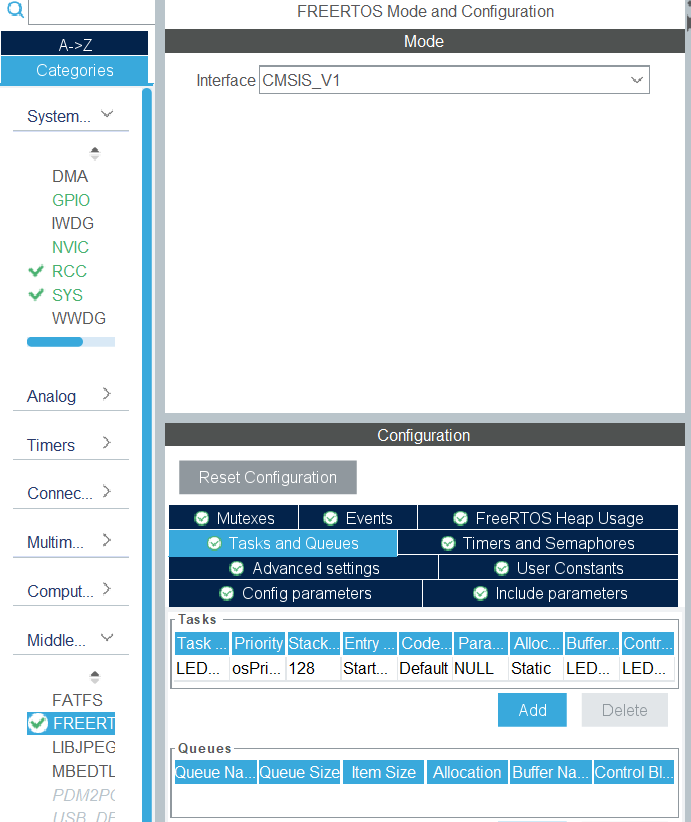This screenshot has height=822, width=691.
Task: Click the Queue Size column header
Action: (299, 772)
